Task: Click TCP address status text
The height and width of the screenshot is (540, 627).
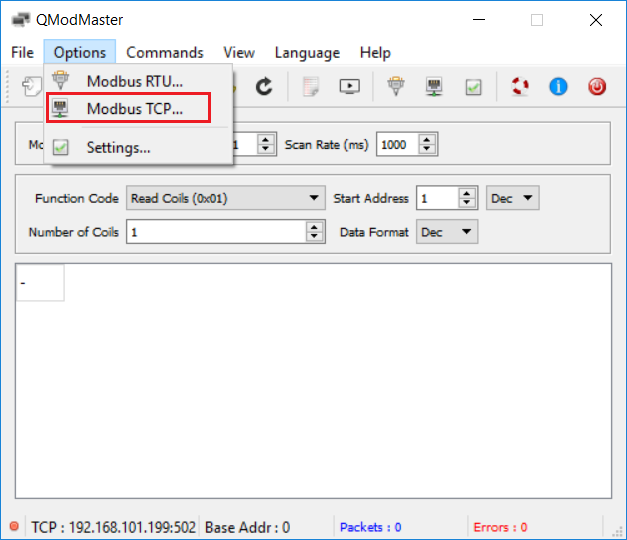Action: (x=114, y=527)
